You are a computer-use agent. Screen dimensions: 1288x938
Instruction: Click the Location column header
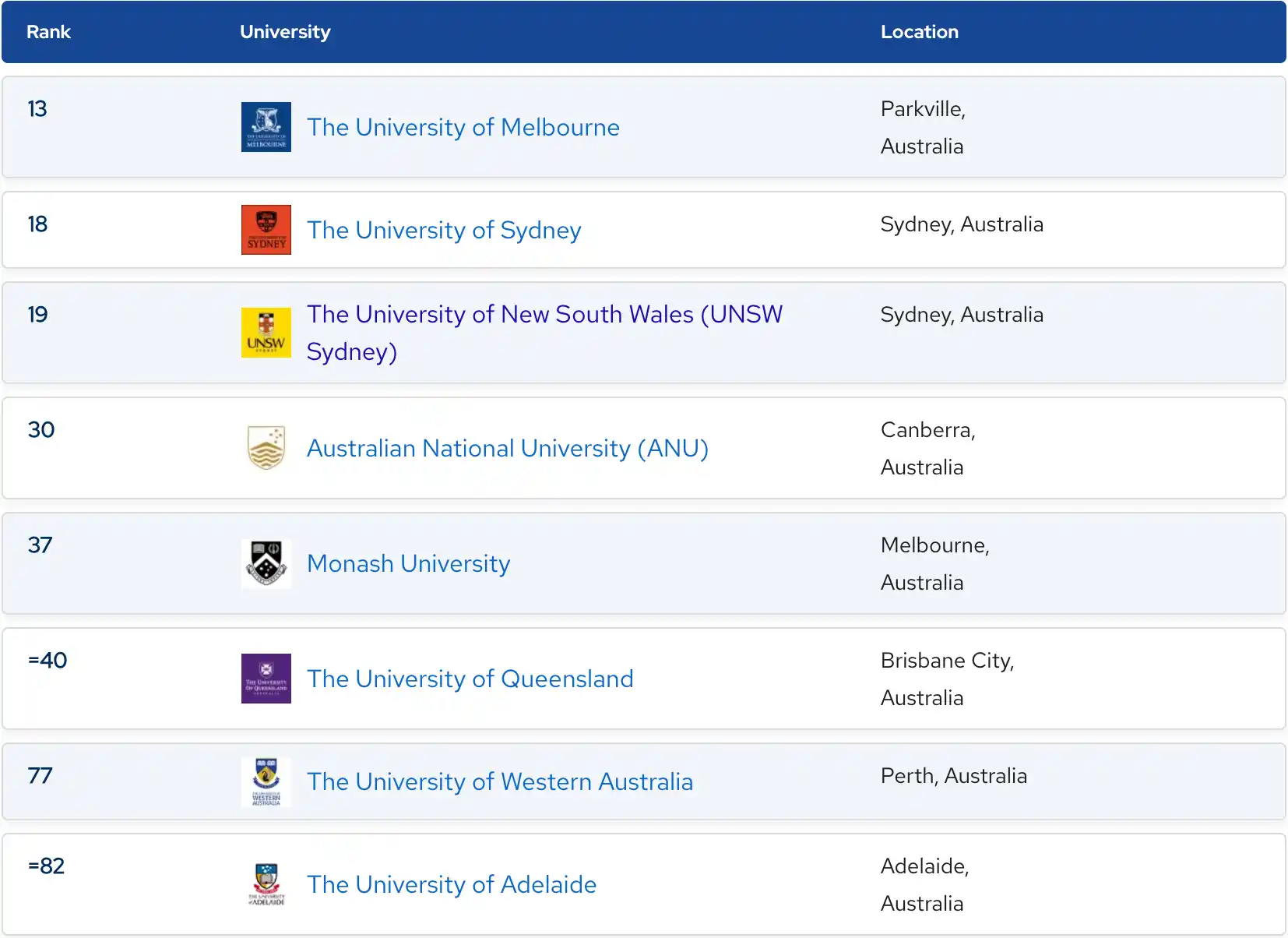coord(920,32)
